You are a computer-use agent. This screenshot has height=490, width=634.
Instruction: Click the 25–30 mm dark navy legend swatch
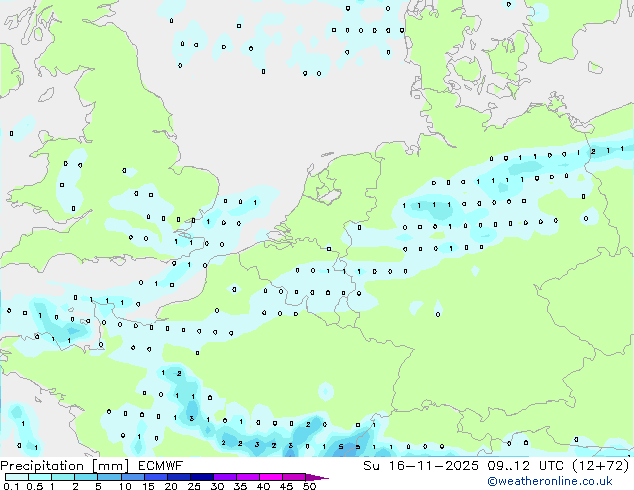click(202, 477)
